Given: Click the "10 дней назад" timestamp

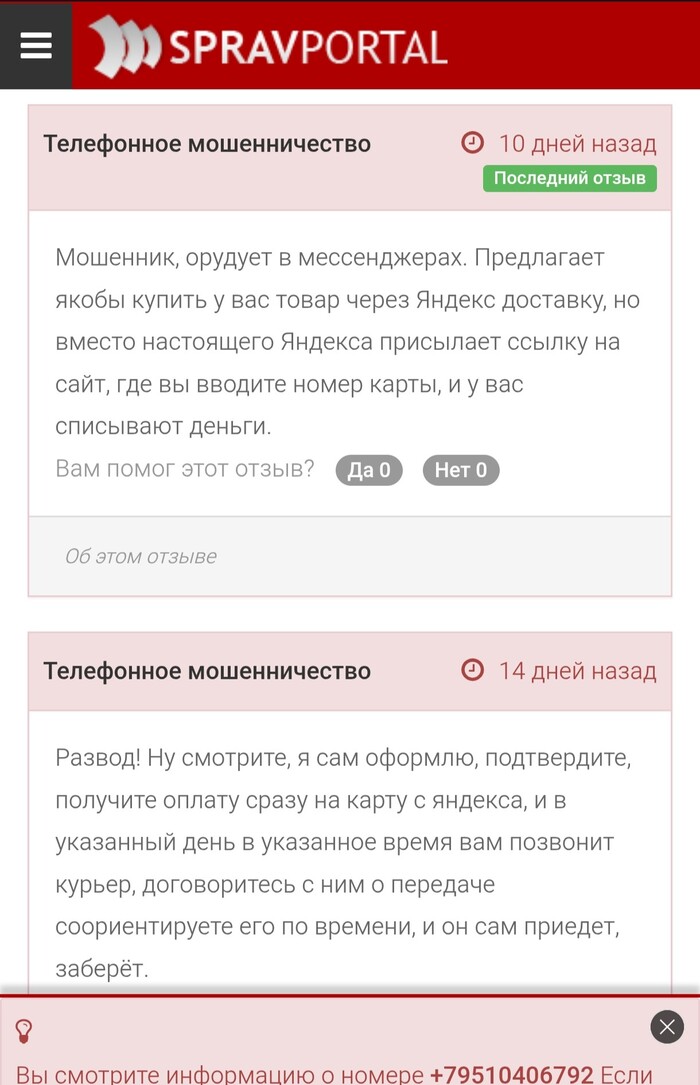Looking at the screenshot, I should click(x=577, y=143).
